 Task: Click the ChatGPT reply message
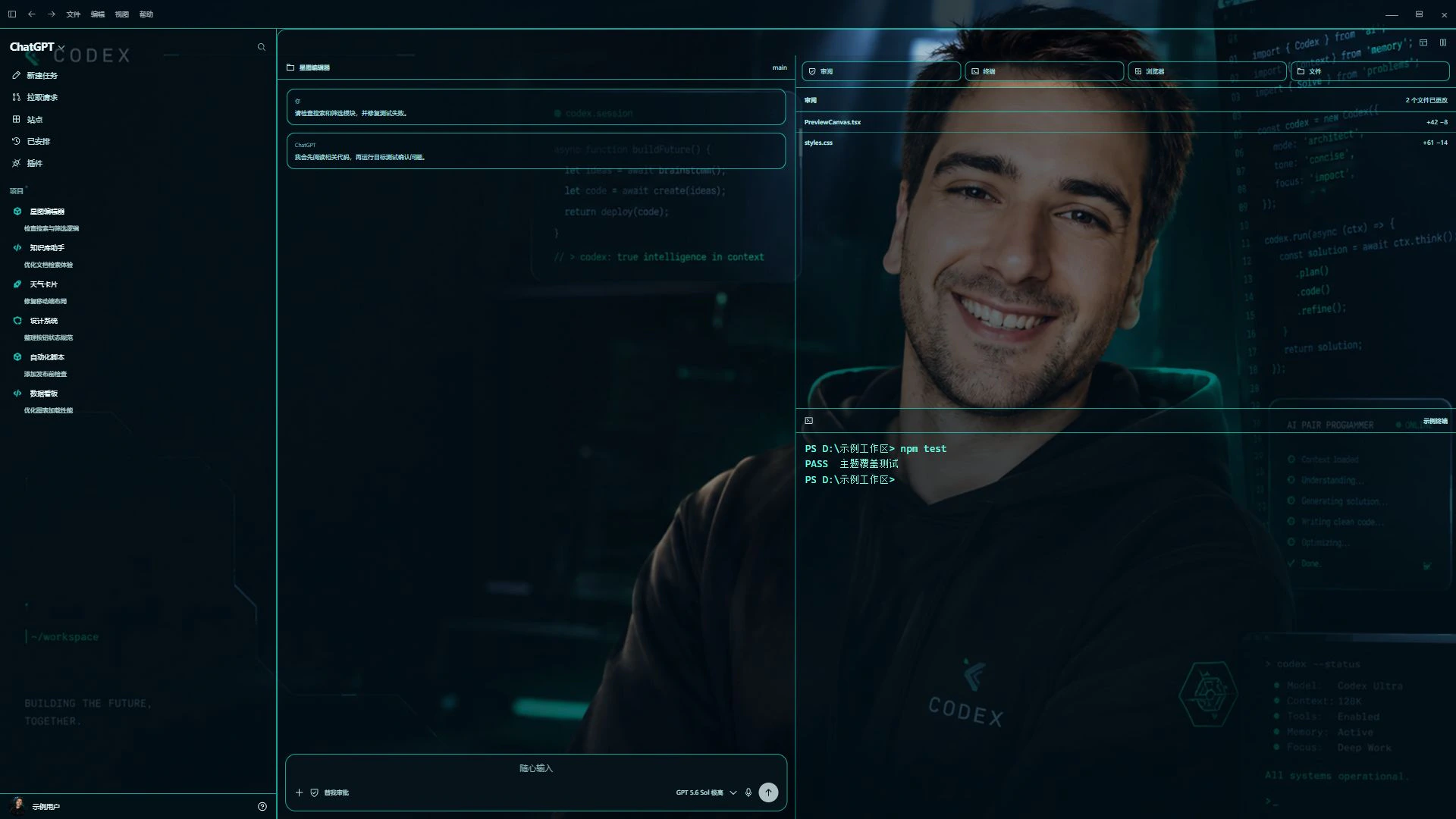tap(536, 151)
